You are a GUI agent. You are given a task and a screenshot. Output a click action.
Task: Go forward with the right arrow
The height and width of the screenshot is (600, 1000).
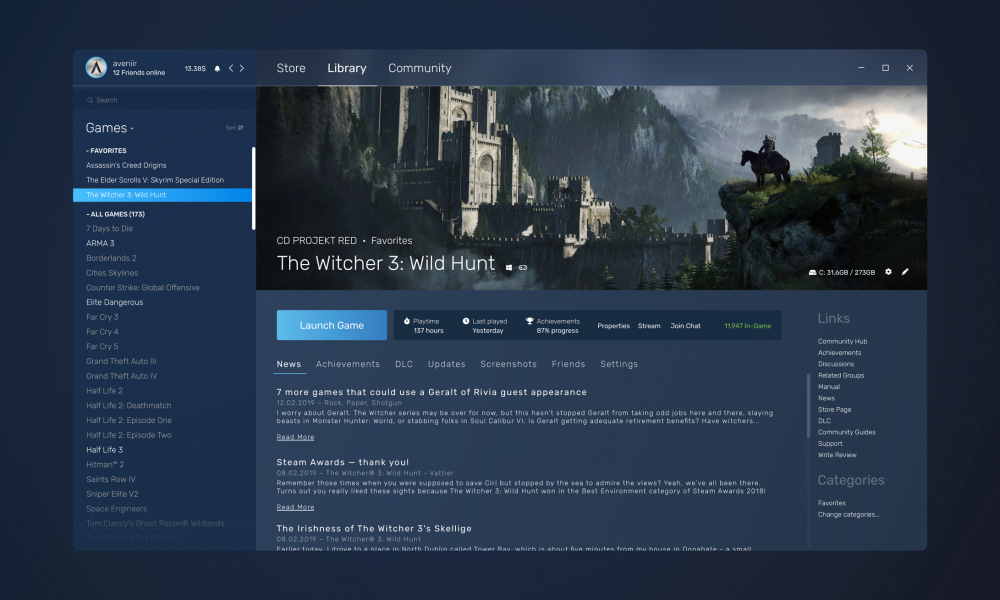click(242, 68)
